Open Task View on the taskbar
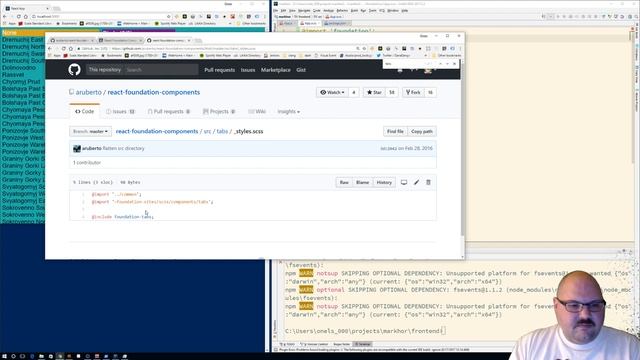 pyautogui.click(x=22, y=356)
